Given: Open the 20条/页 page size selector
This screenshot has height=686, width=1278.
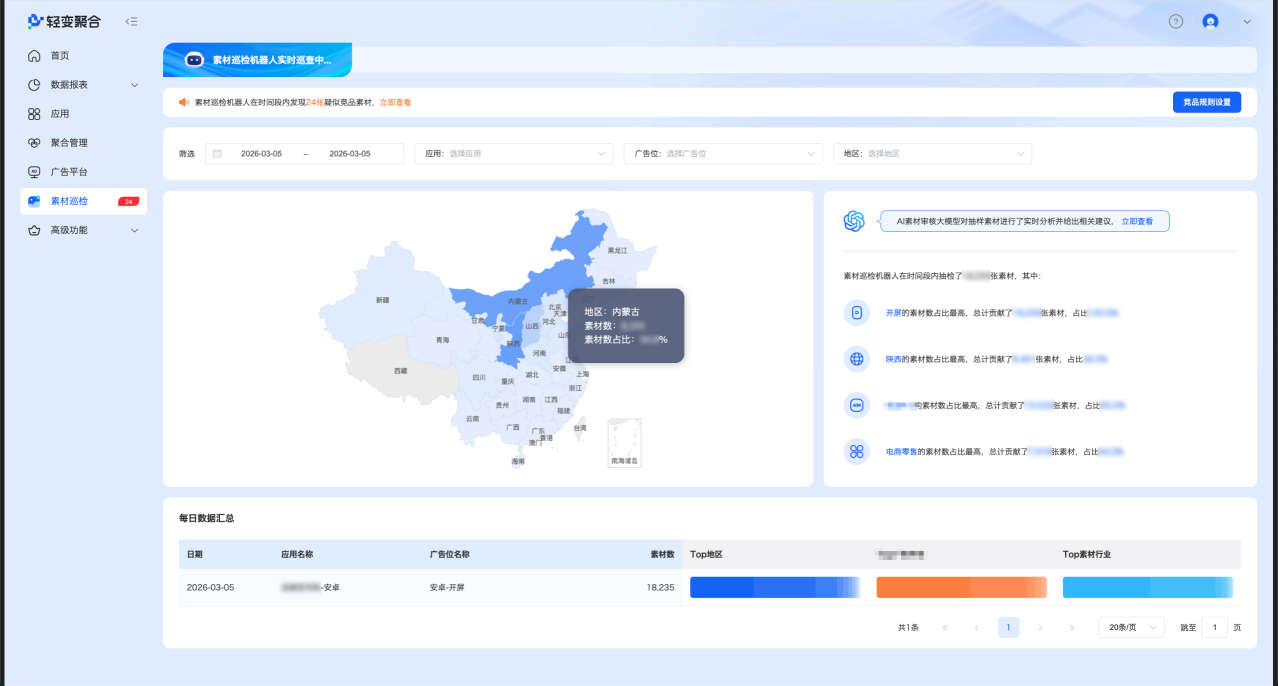Looking at the screenshot, I should [1130, 627].
